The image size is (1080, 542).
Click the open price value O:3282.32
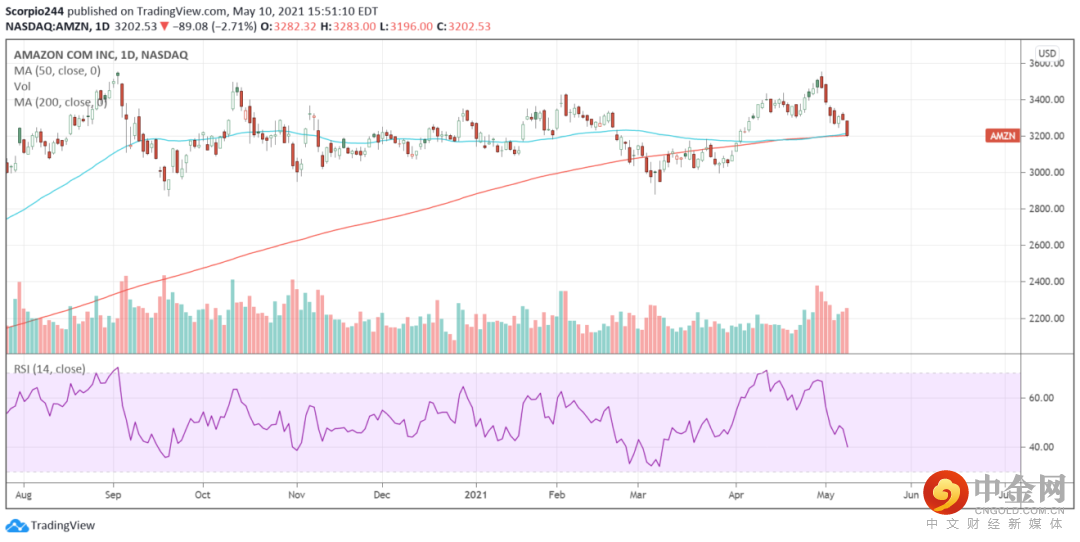289,26
